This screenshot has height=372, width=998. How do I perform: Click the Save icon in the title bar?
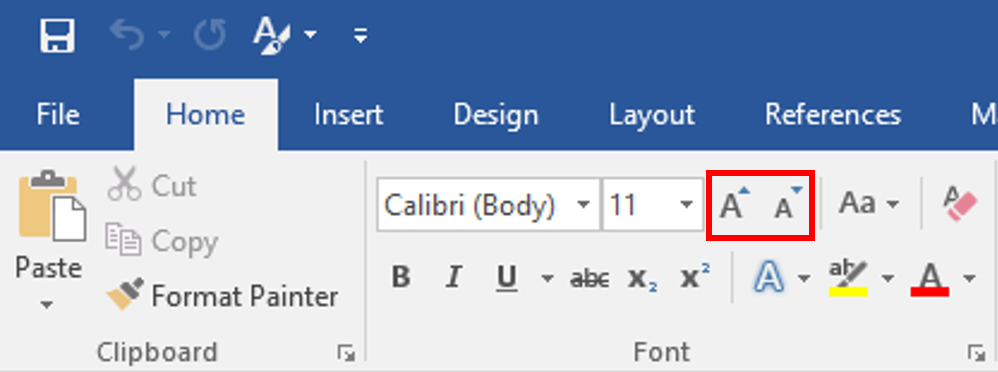pos(57,35)
